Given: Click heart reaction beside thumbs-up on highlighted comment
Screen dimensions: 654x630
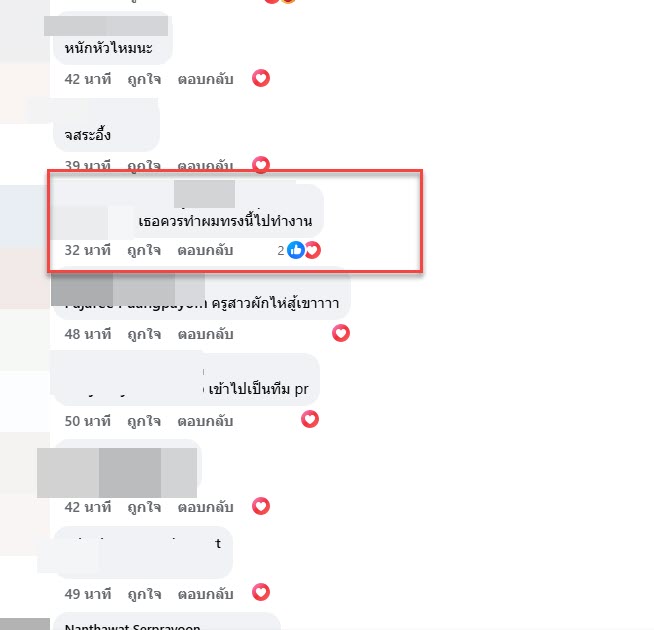Looking at the screenshot, I should [313, 250].
